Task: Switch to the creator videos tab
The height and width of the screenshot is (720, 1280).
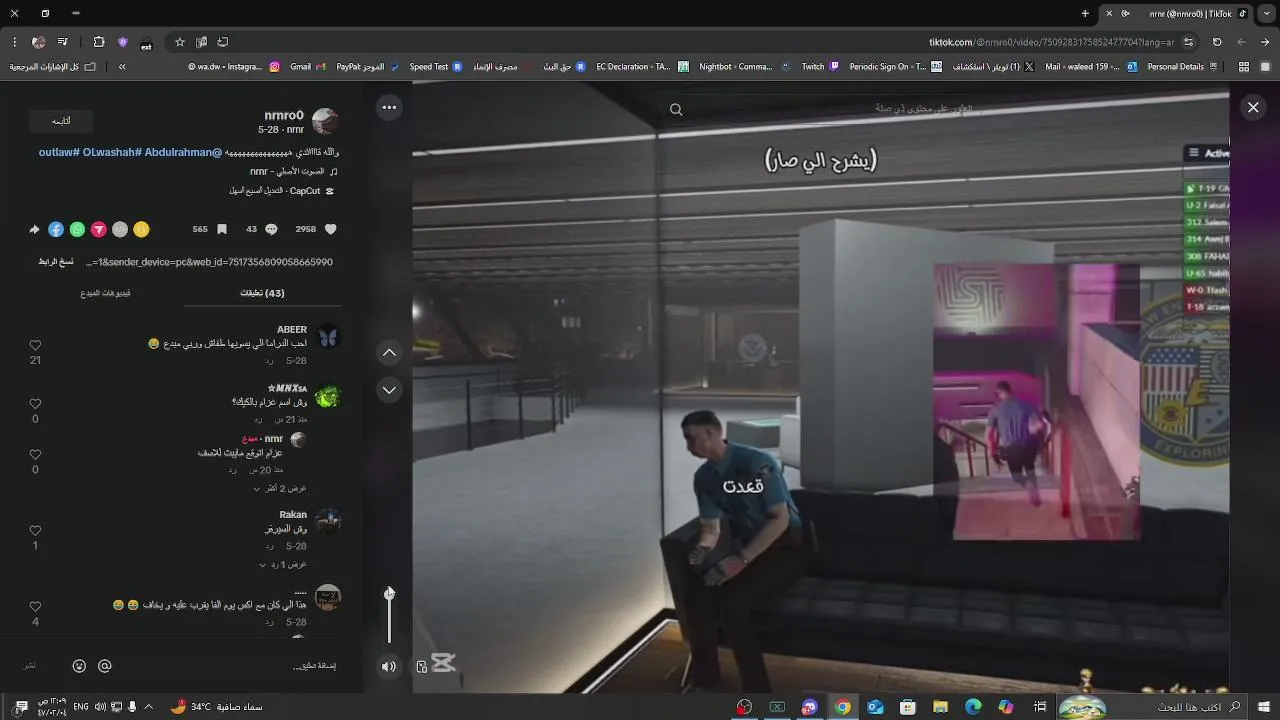Action: [105, 293]
